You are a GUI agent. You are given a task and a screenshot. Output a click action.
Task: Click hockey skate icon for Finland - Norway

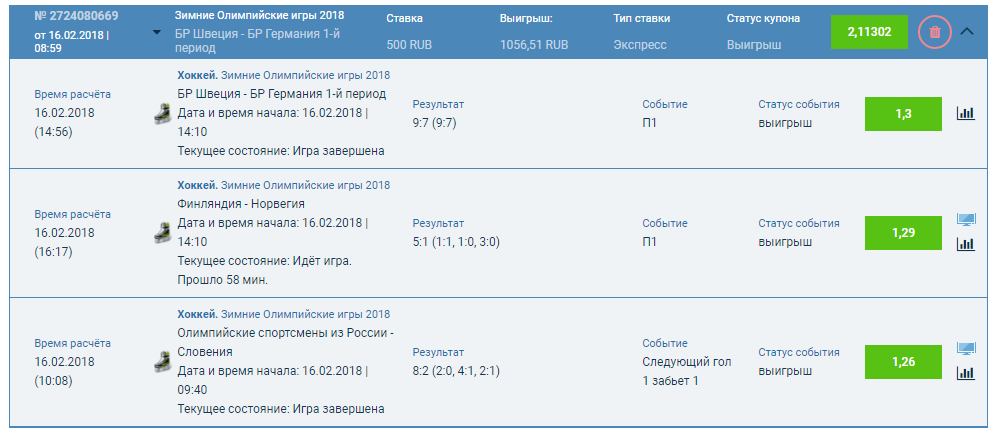[x=161, y=233]
